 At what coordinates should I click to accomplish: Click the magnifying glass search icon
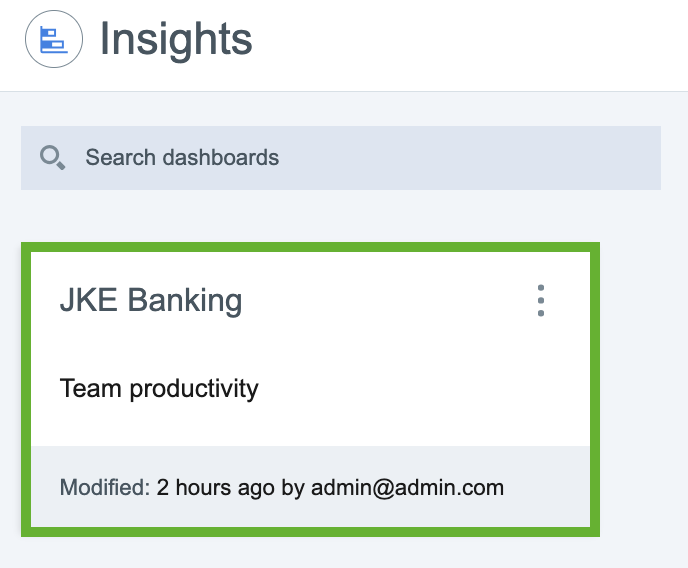pyautogui.click(x=53, y=158)
